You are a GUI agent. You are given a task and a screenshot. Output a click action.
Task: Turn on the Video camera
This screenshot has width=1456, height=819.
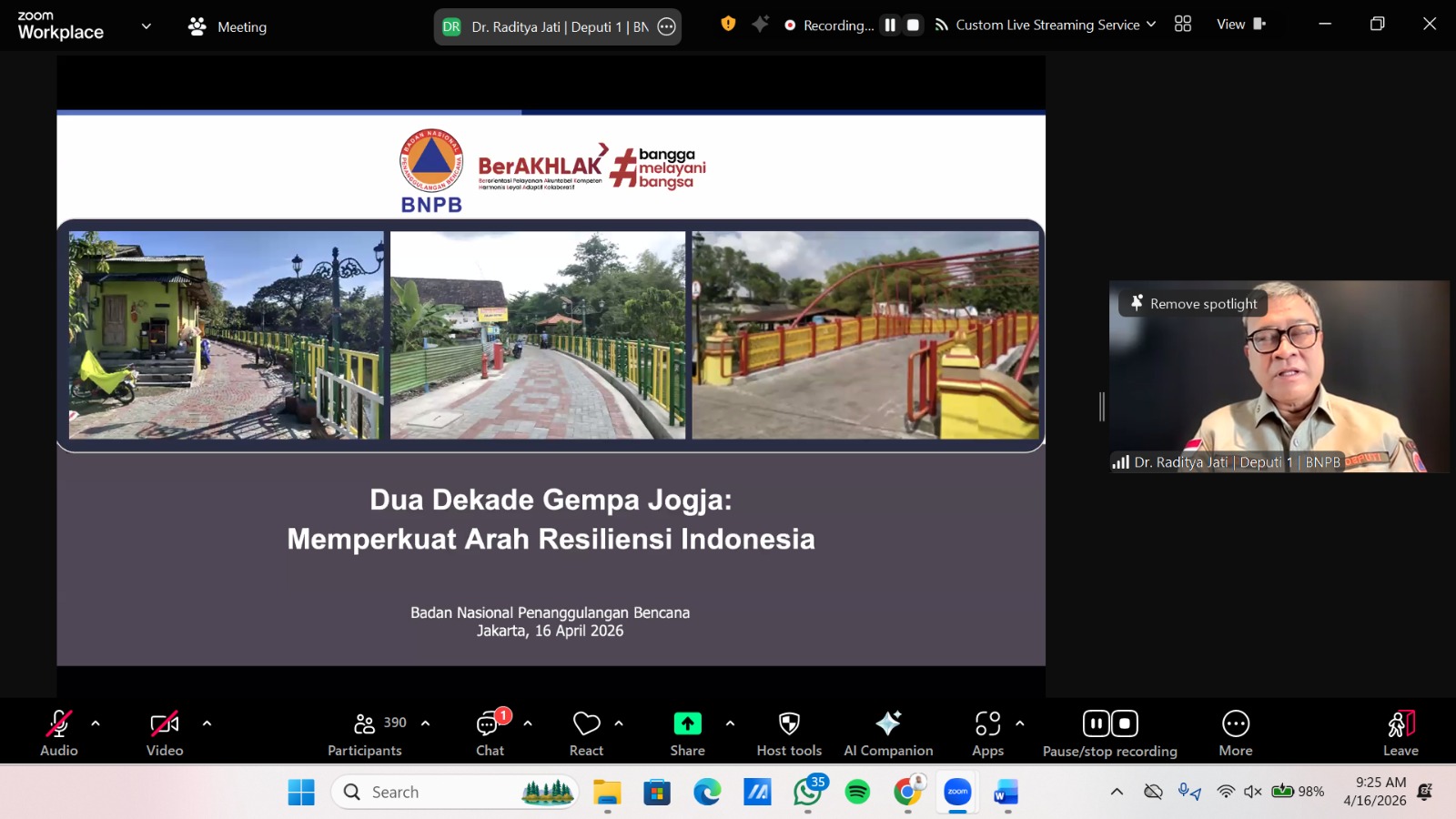point(165,724)
